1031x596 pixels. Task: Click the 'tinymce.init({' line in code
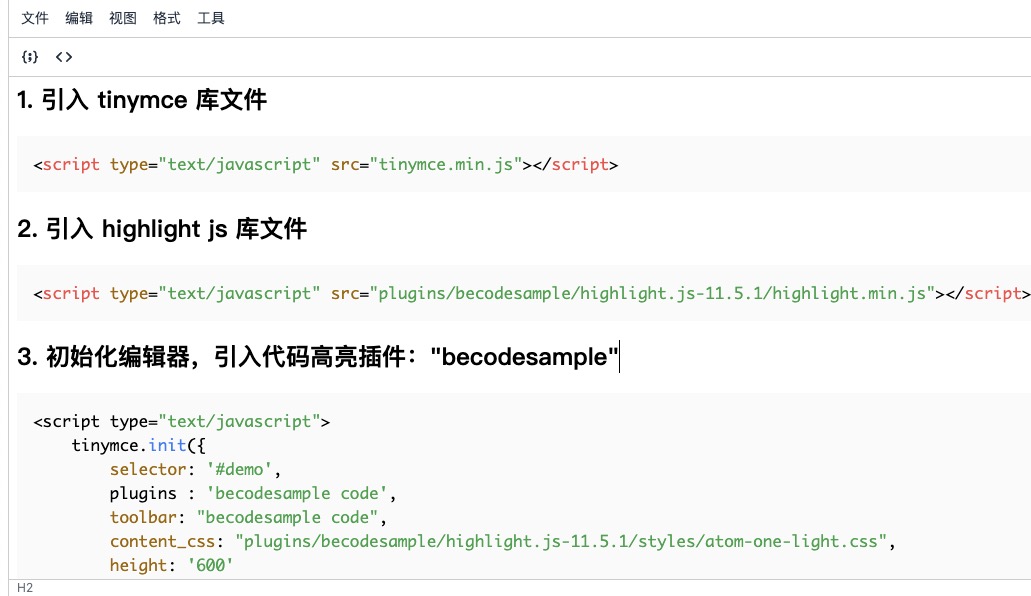click(x=140, y=445)
